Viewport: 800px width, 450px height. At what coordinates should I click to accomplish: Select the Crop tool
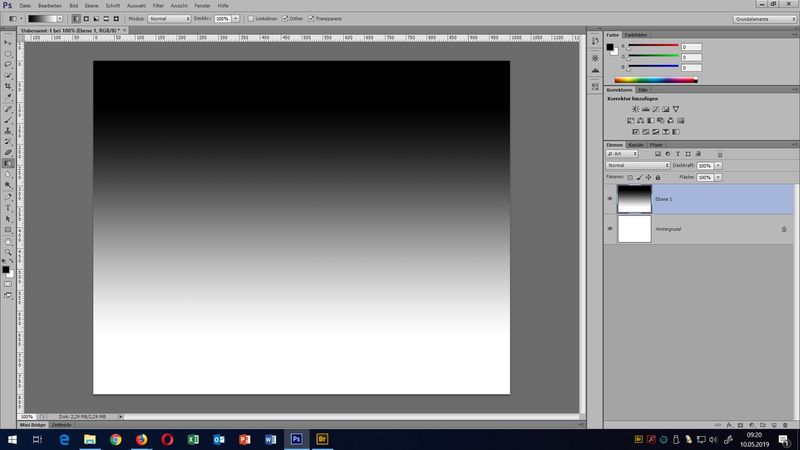click(x=8, y=86)
